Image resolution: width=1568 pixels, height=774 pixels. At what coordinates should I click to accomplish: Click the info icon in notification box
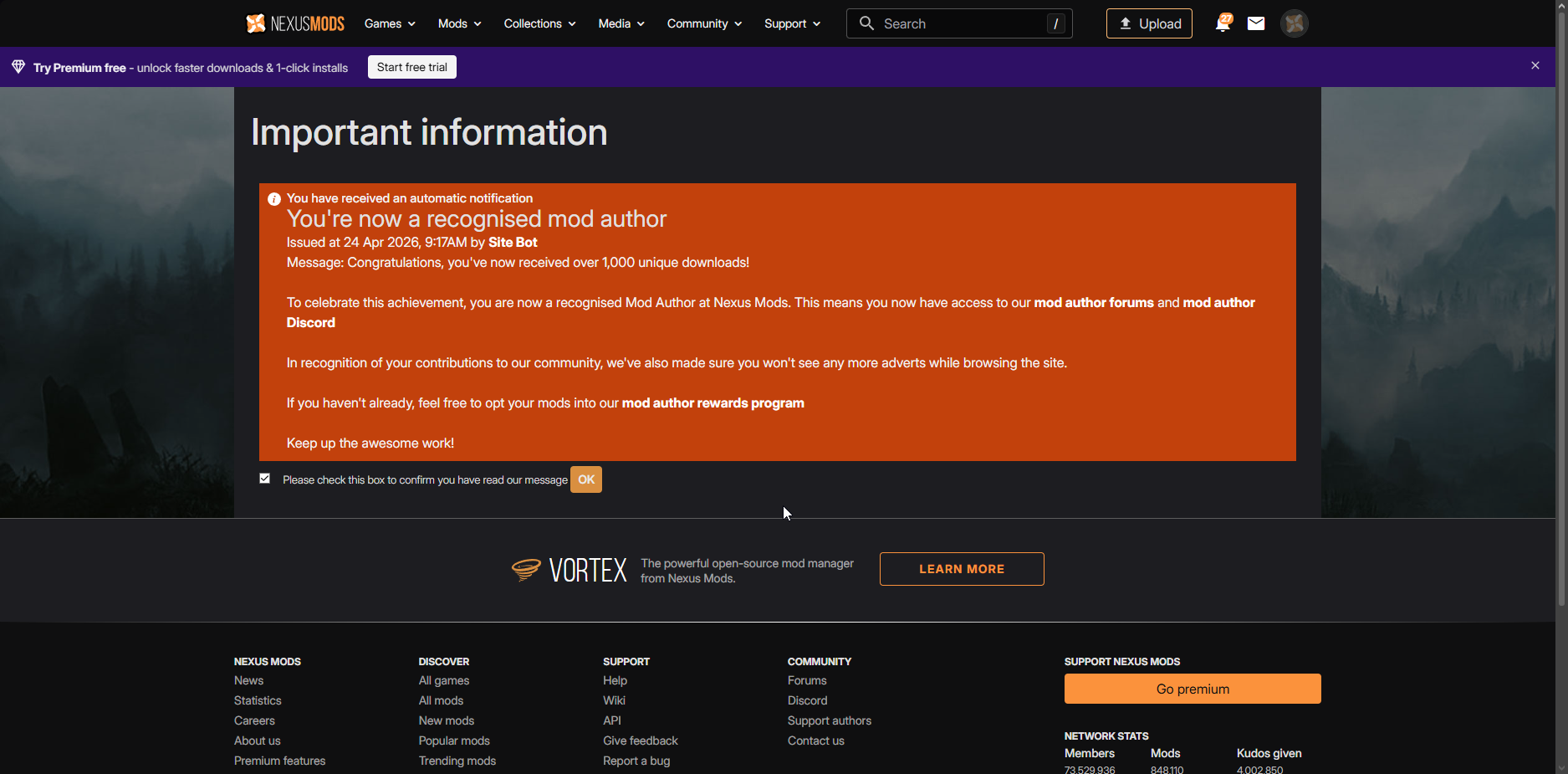[273, 199]
